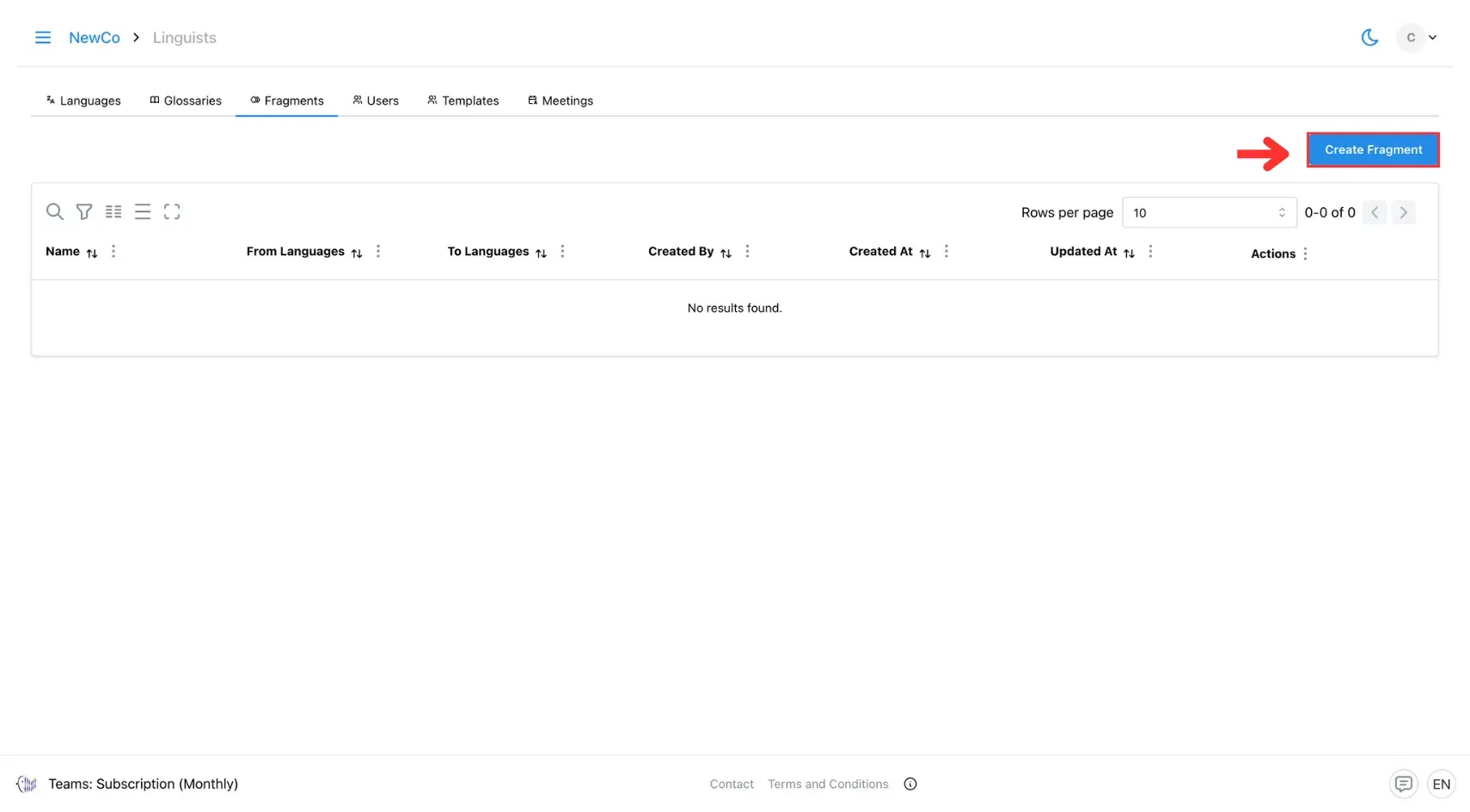Go to next page of results
Screen dimensions: 1470x812
coord(1403,212)
